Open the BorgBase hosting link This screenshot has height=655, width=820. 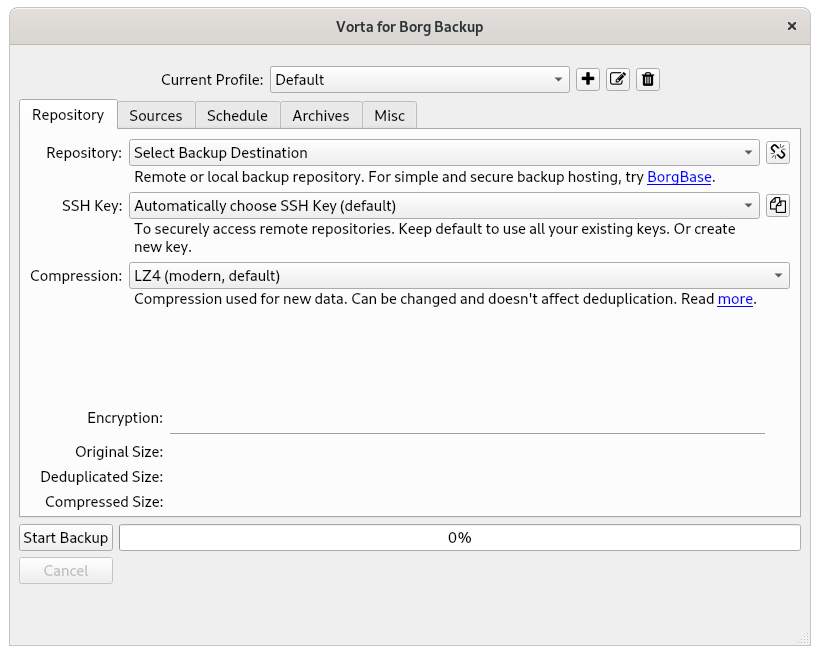(x=679, y=178)
